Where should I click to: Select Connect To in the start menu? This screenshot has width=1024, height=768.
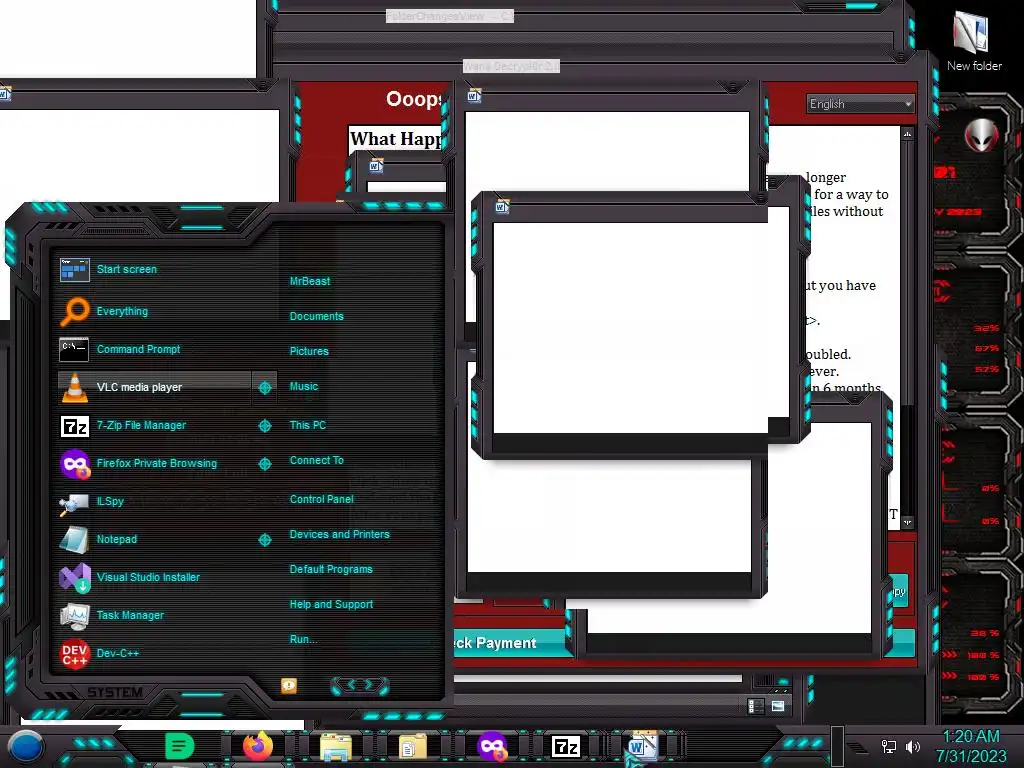point(316,460)
